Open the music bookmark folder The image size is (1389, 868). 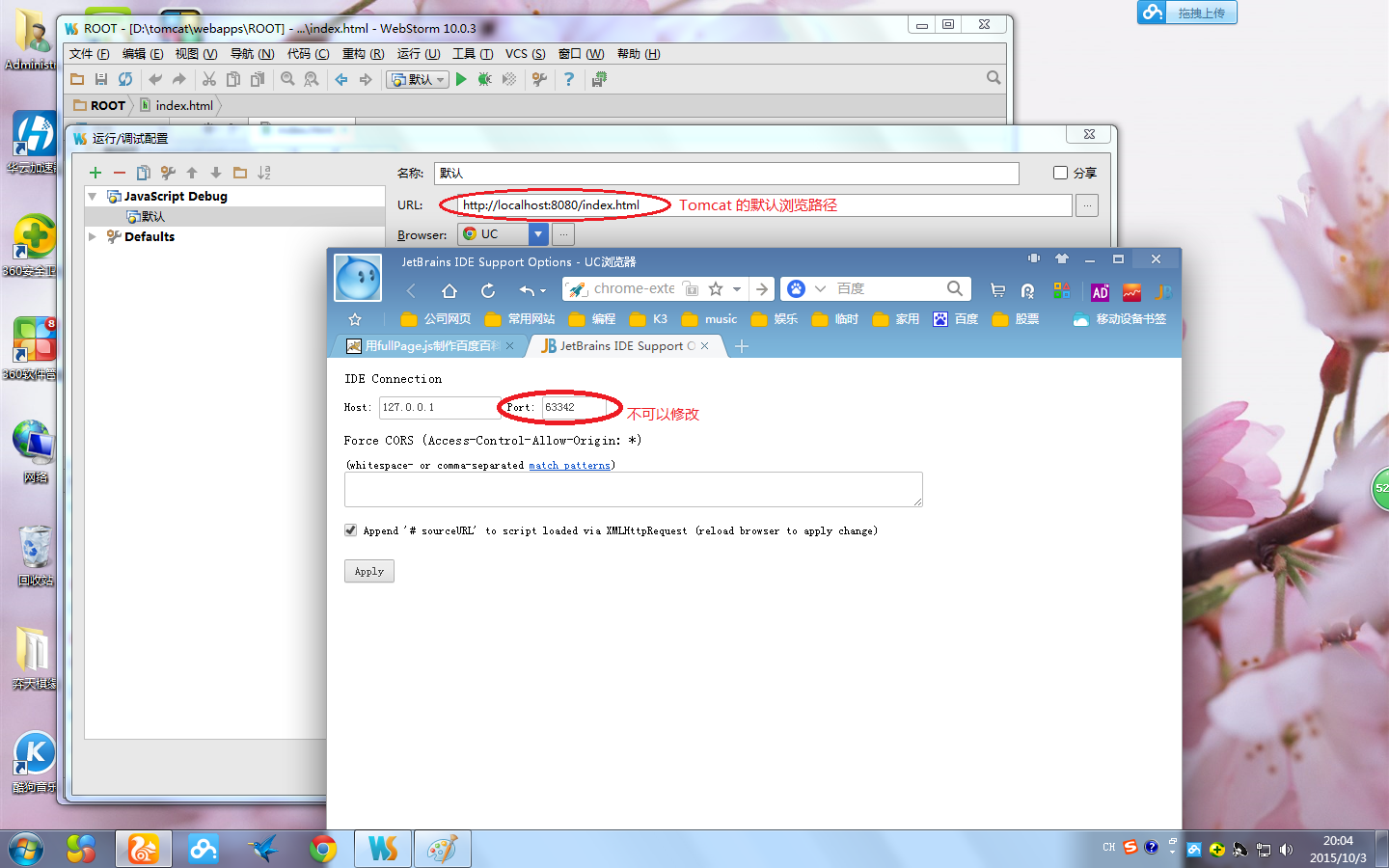709,319
